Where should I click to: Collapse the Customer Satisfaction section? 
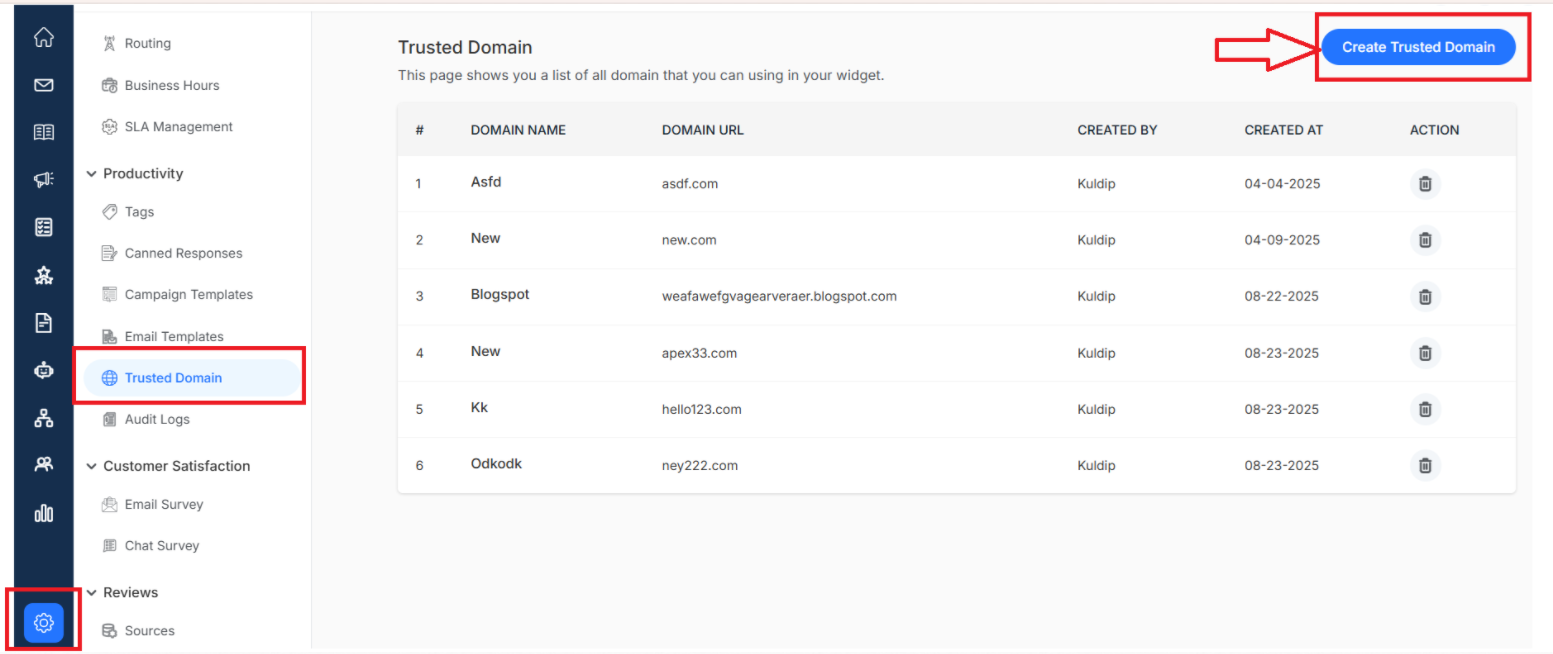168,466
